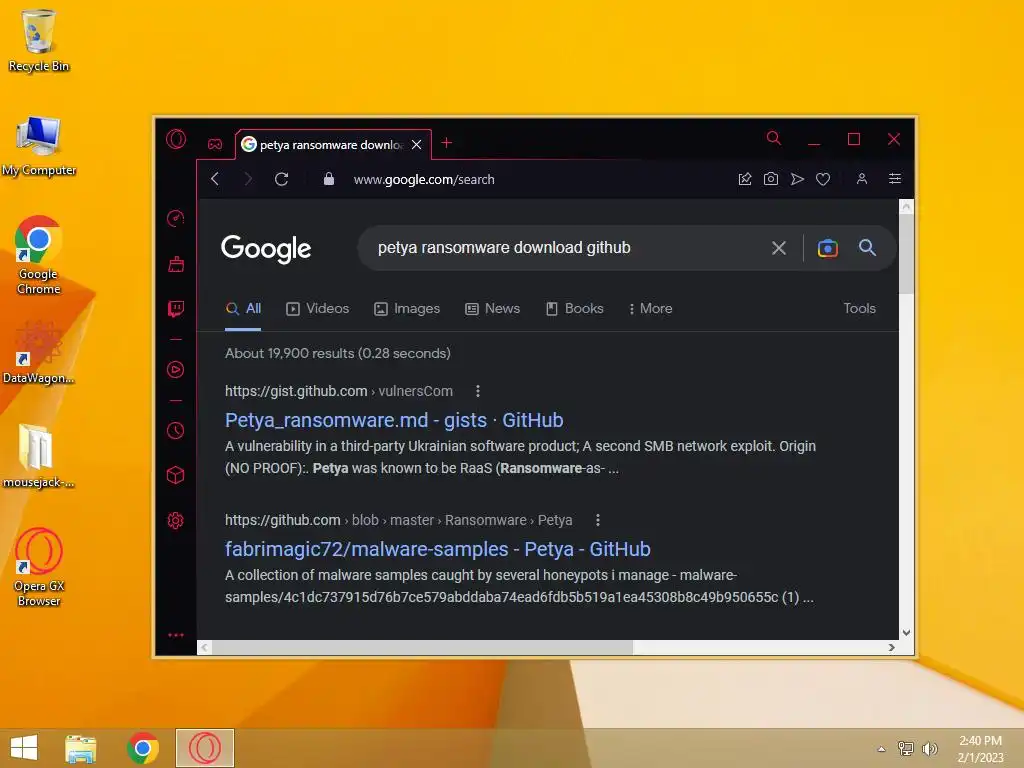Go back to the previous page
1024x768 pixels.
click(215, 179)
